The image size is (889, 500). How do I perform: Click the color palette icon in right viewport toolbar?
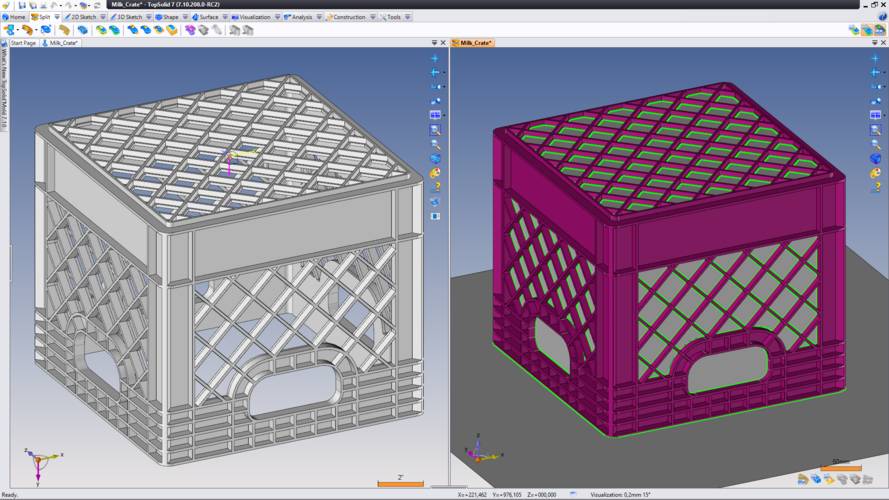(x=876, y=172)
